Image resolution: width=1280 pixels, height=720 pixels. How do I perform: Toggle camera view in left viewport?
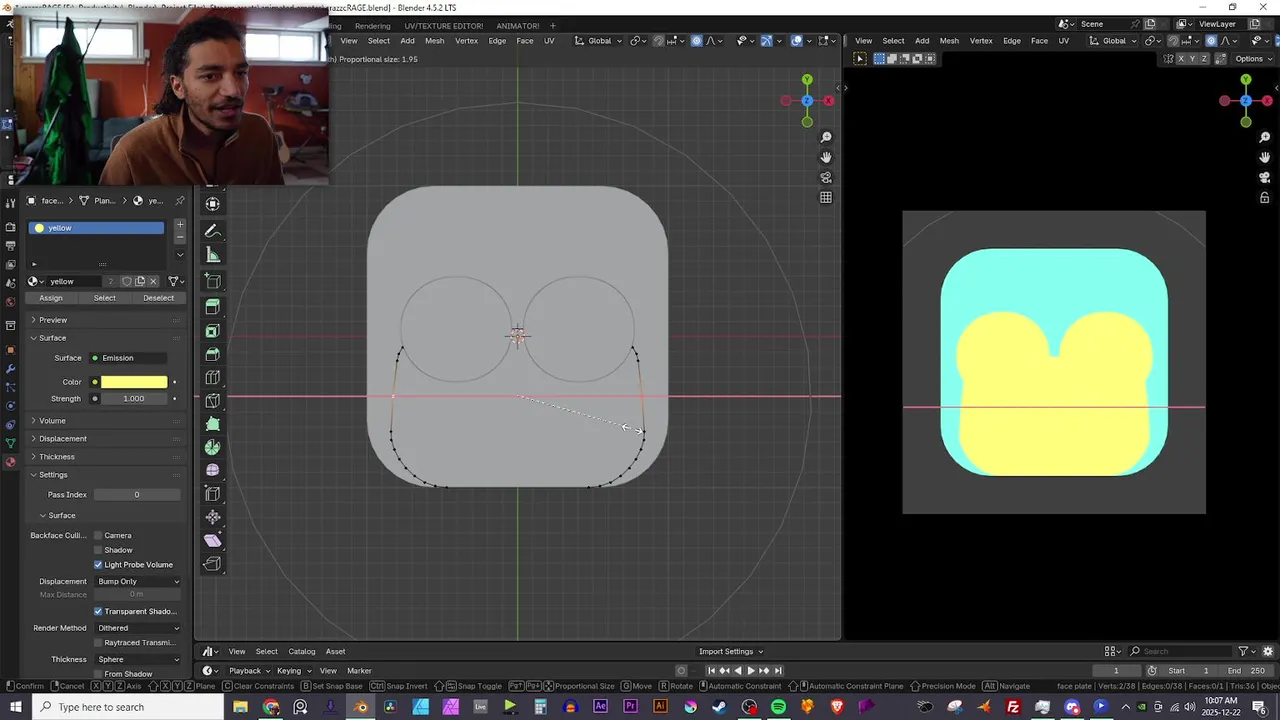(826, 177)
